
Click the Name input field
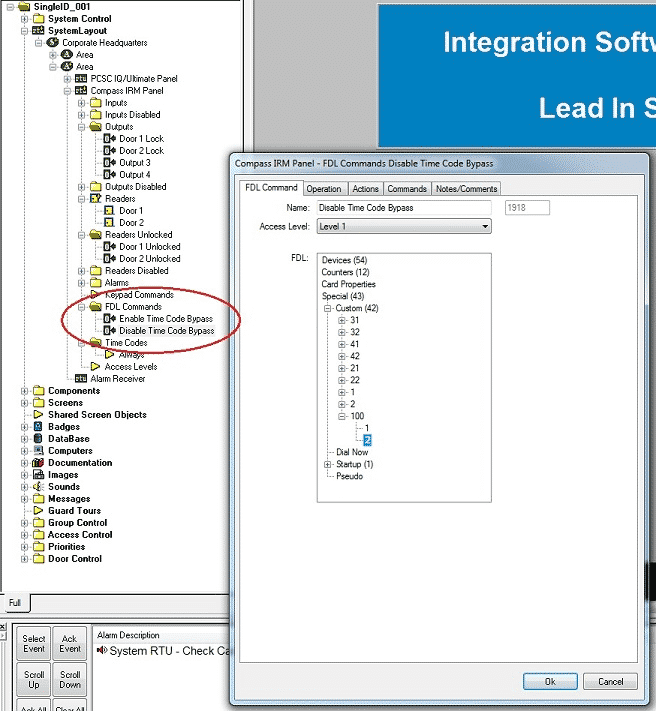(404, 208)
